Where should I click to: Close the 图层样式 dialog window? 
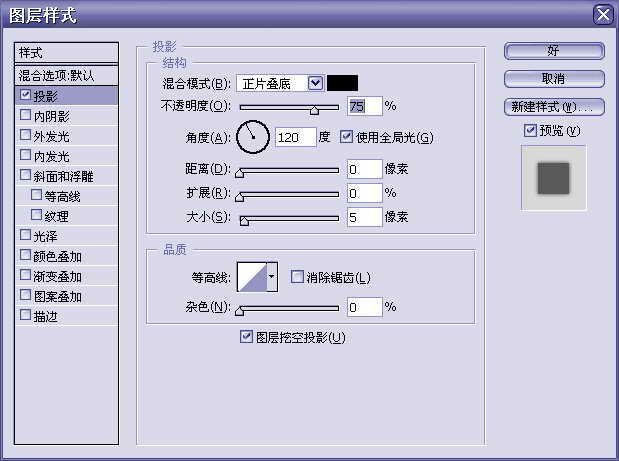pyautogui.click(x=602, y=14)
